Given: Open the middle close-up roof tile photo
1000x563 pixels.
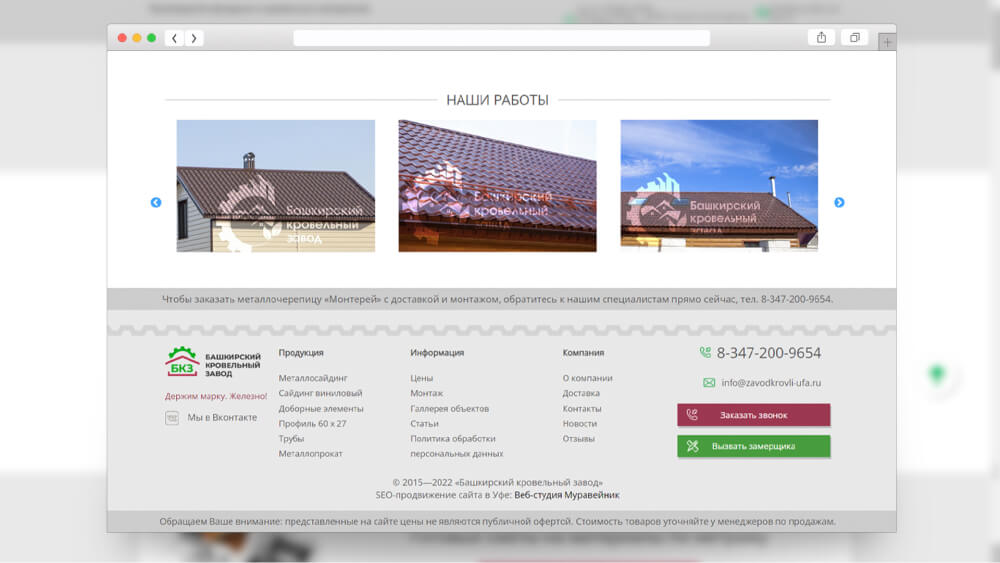Looking at the screenshot, I should (497, 186).
